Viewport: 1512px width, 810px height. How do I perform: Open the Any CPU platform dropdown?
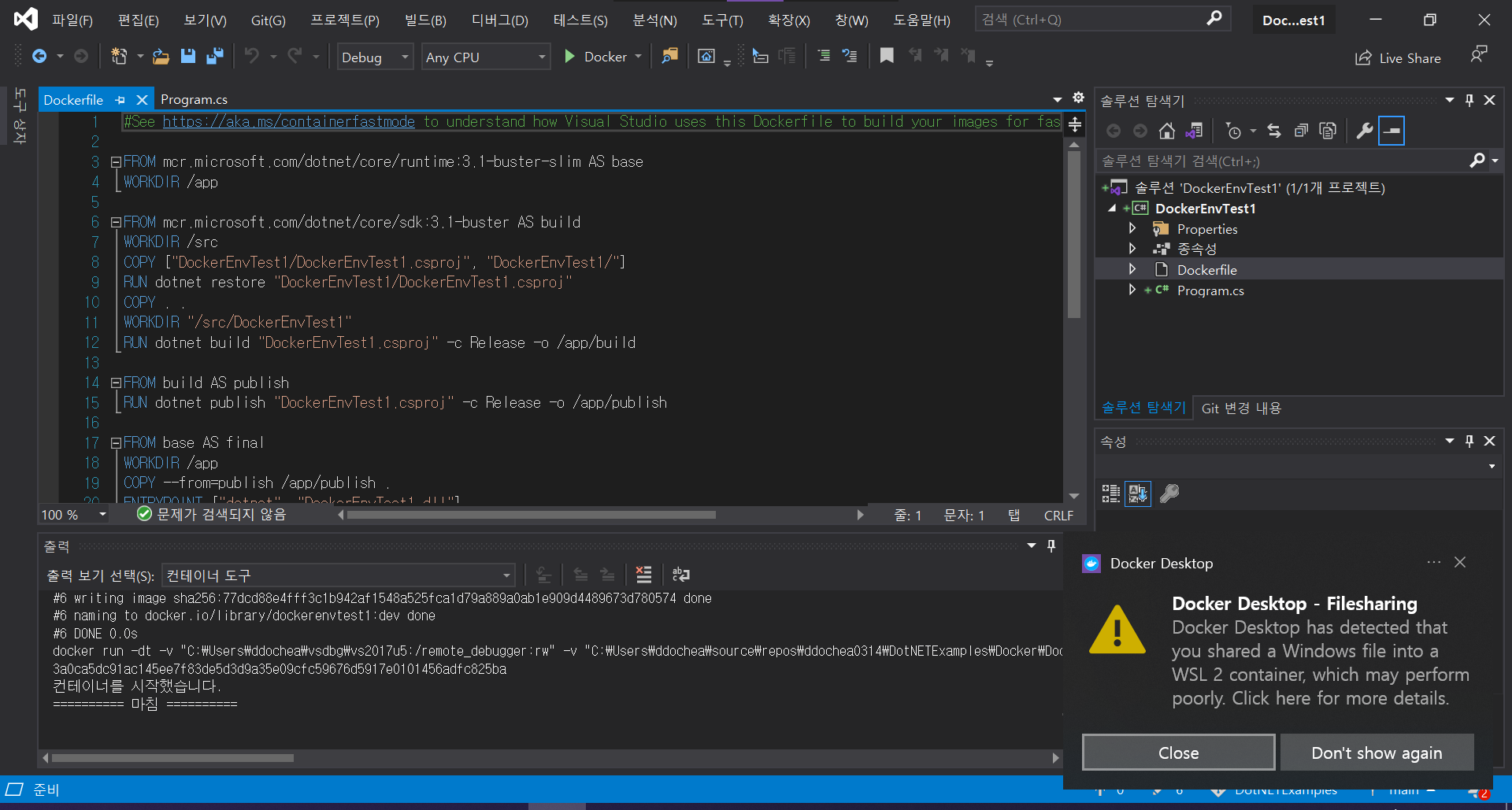pyautogui.click(x=485, y=57)
